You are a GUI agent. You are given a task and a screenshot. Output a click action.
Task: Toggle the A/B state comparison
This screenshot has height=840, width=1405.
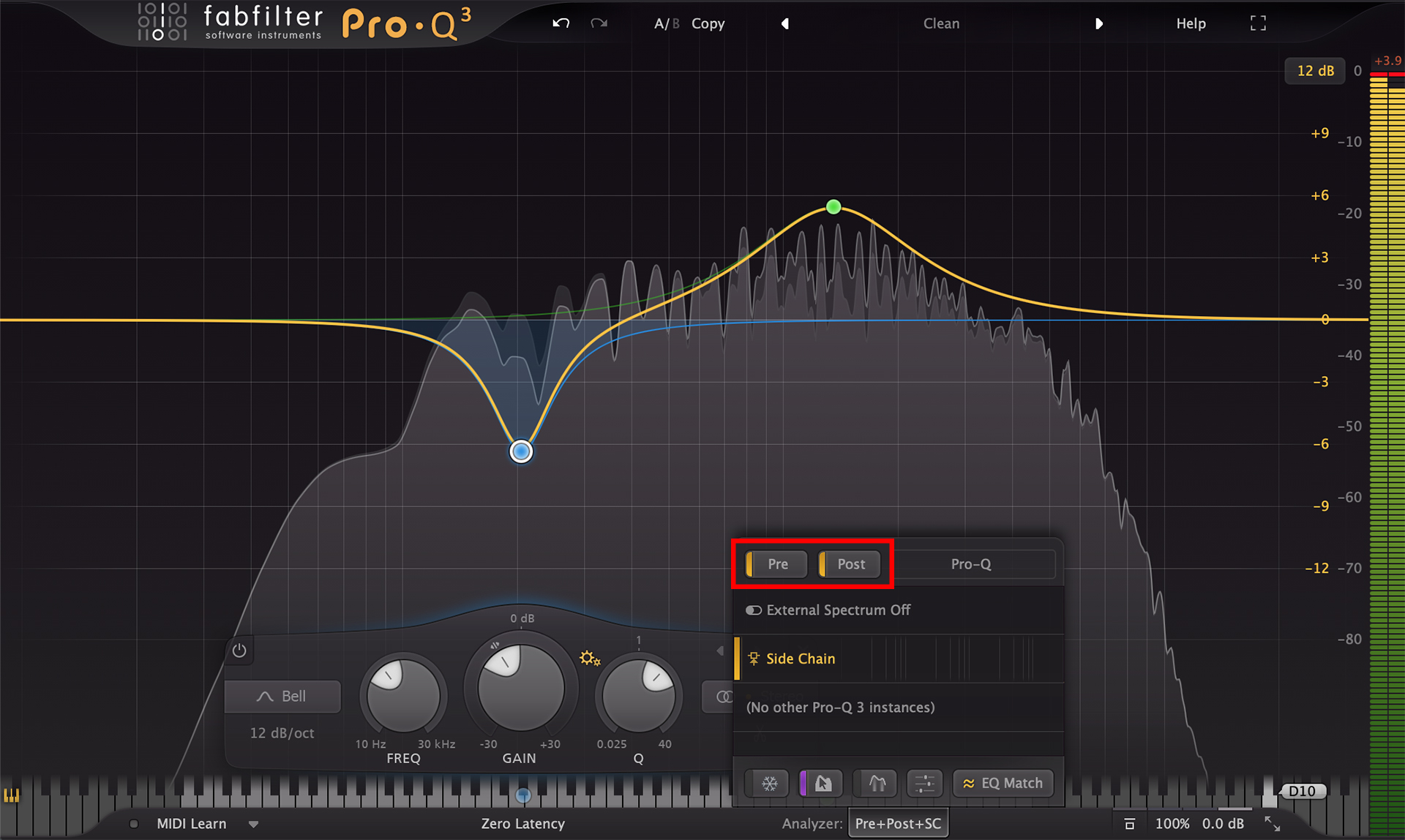tap(667, 23)
